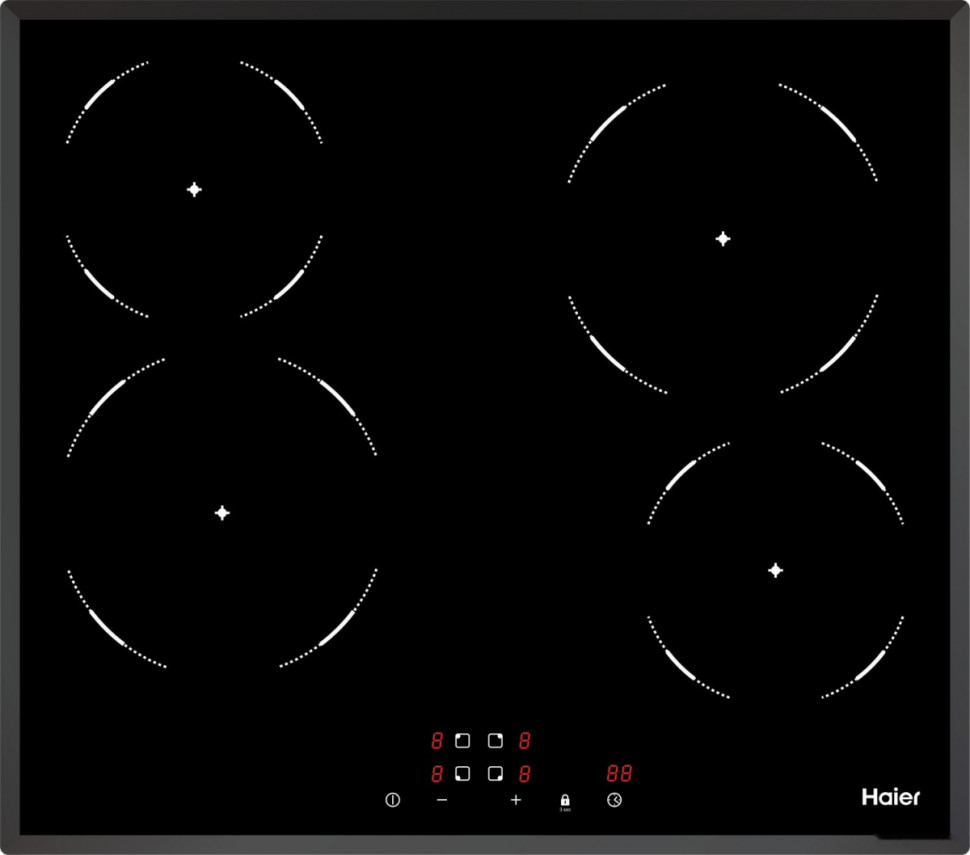
Task: Click the rear-left zone power level digit
Action: (x=437, y=741)
